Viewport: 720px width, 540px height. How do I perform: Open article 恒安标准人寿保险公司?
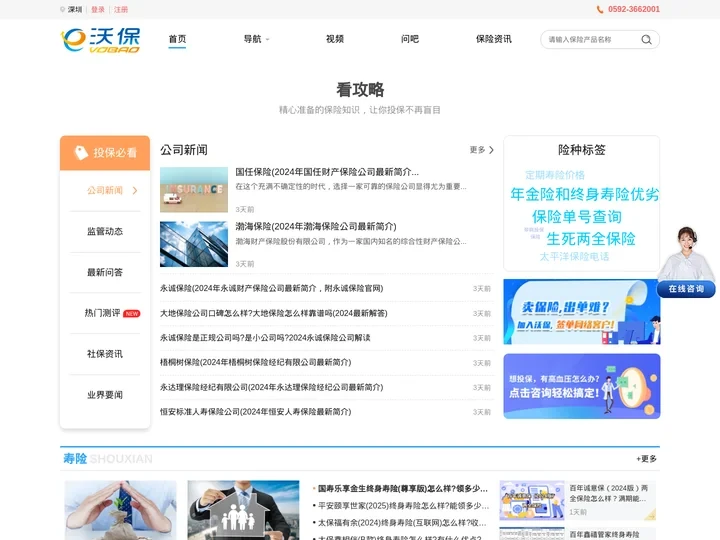pos(255,411)
